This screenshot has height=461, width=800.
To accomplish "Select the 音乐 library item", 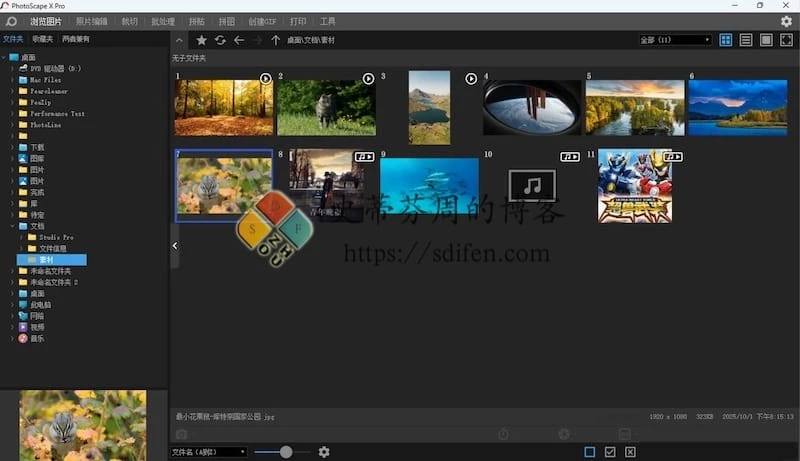I will 37,338.
